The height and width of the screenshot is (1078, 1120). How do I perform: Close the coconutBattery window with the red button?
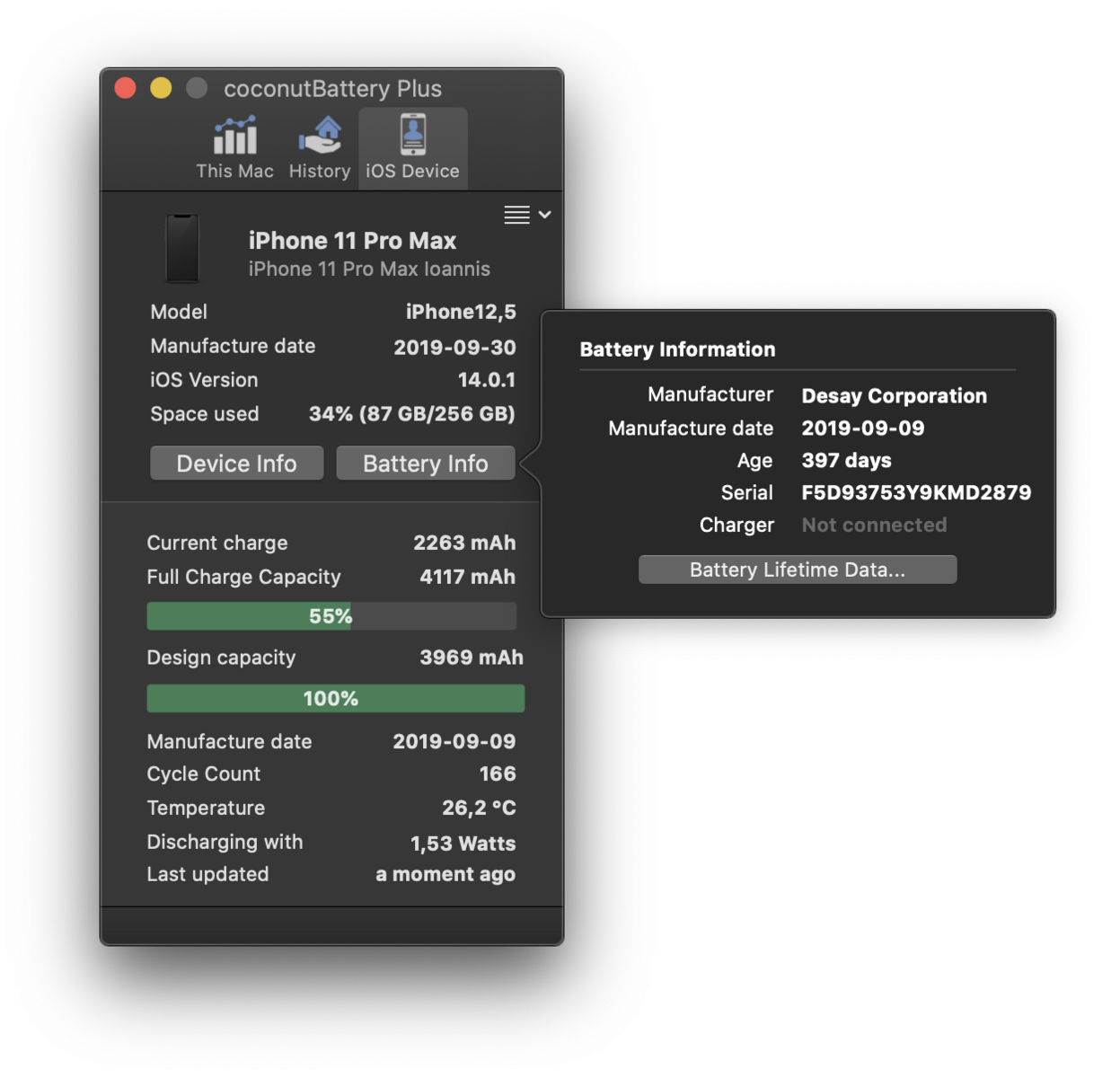pyautogui.click(x=126, y=88)
